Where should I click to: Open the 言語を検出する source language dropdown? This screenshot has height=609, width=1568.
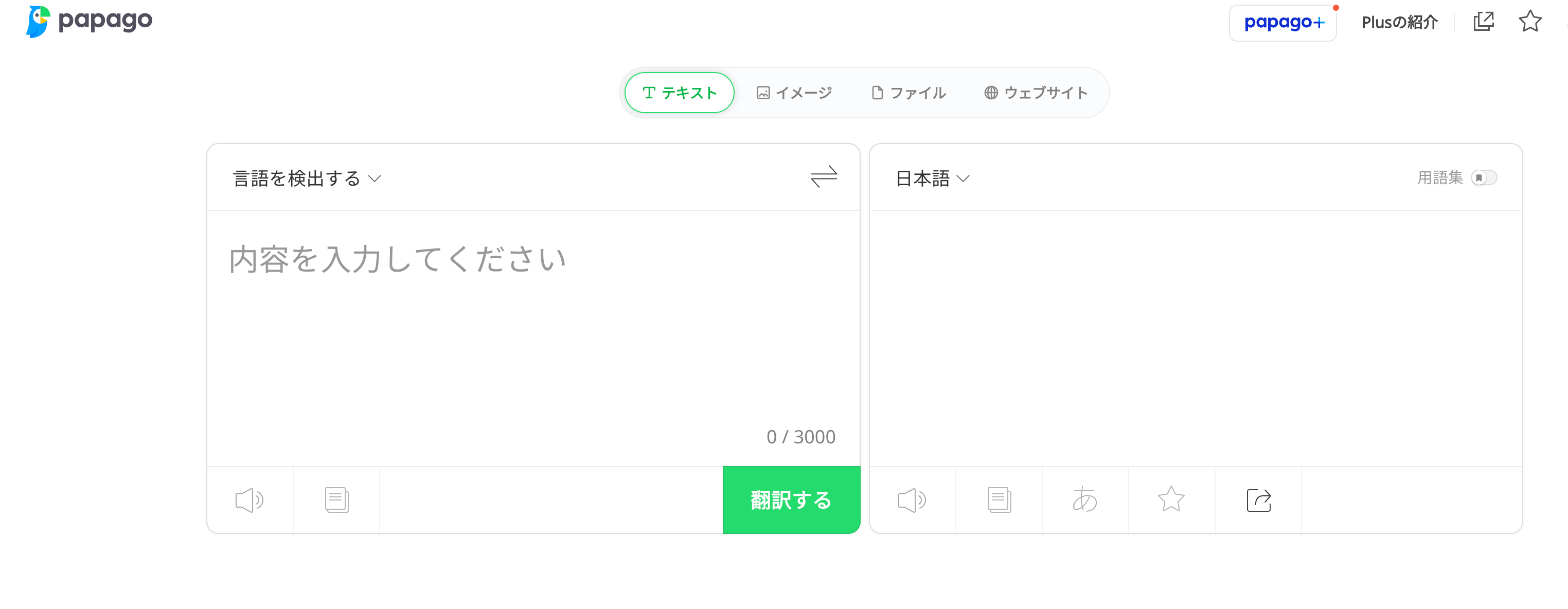tap(307, 178)
